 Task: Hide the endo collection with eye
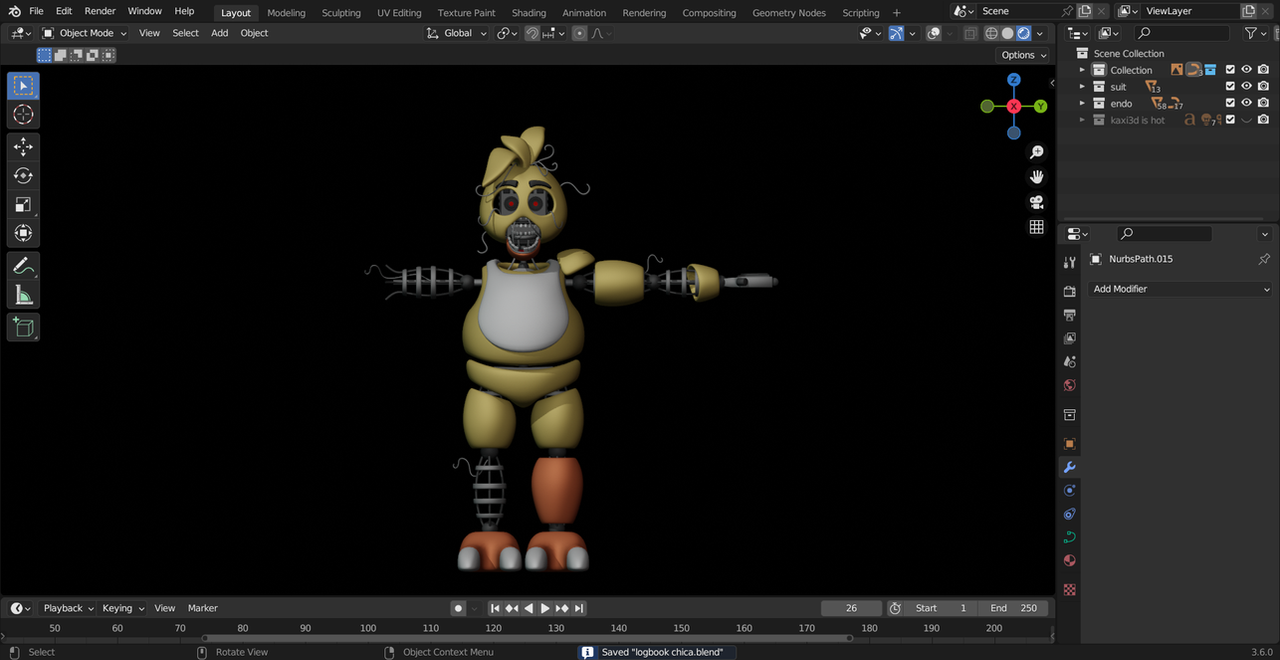point(1247,104)
